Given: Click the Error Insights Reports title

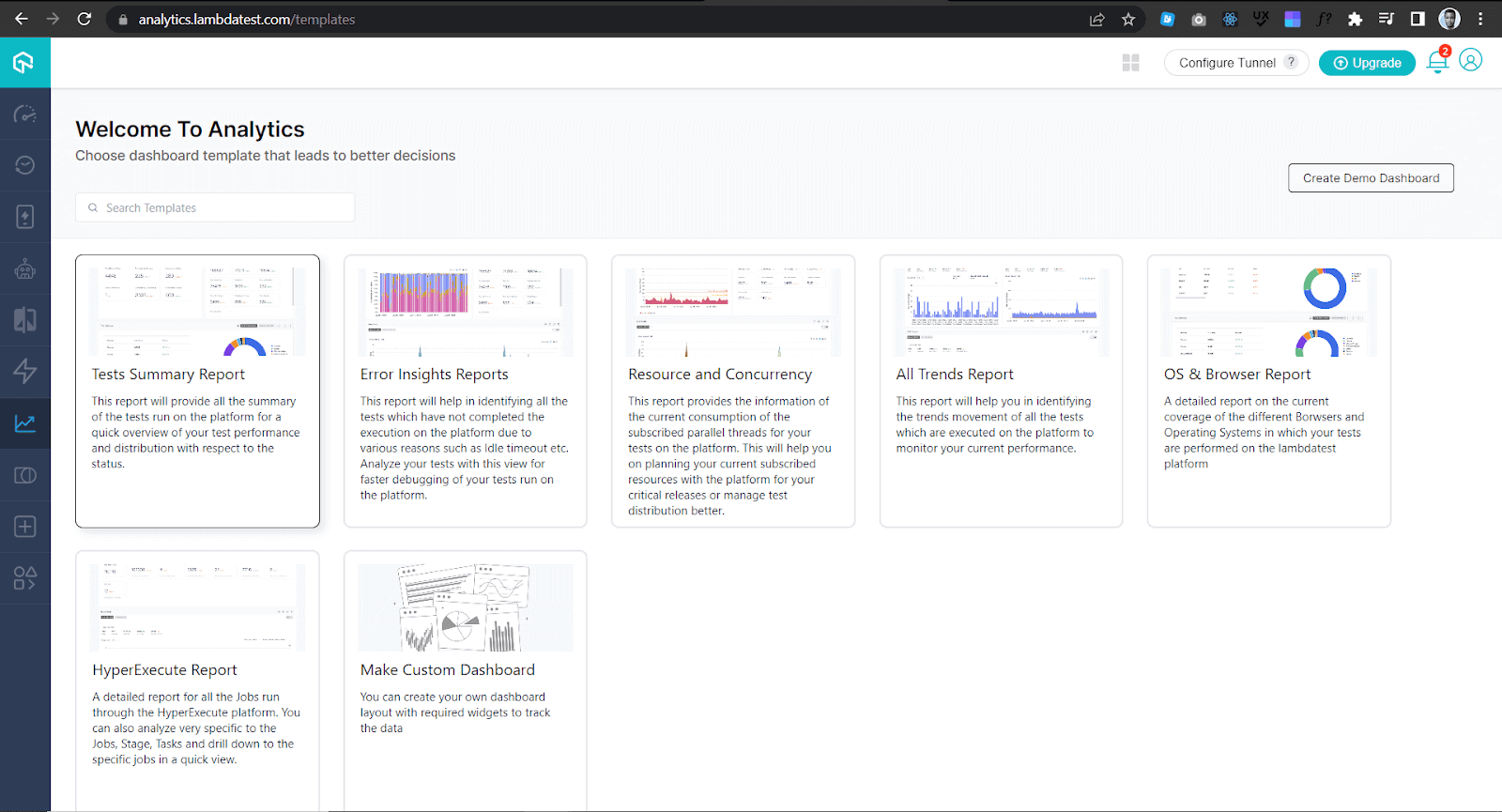Looking at the screenshot, I should (x=435, y=375).
